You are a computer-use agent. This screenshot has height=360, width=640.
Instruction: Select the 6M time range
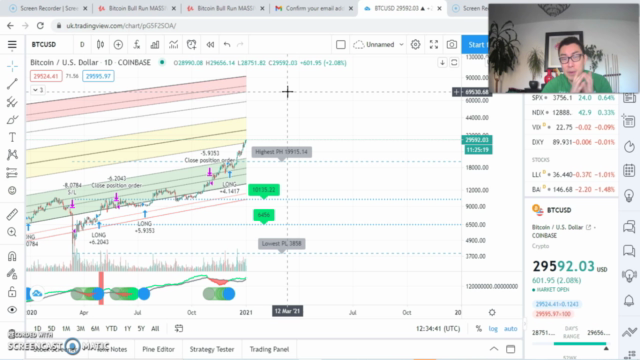[x=95, y=329]
